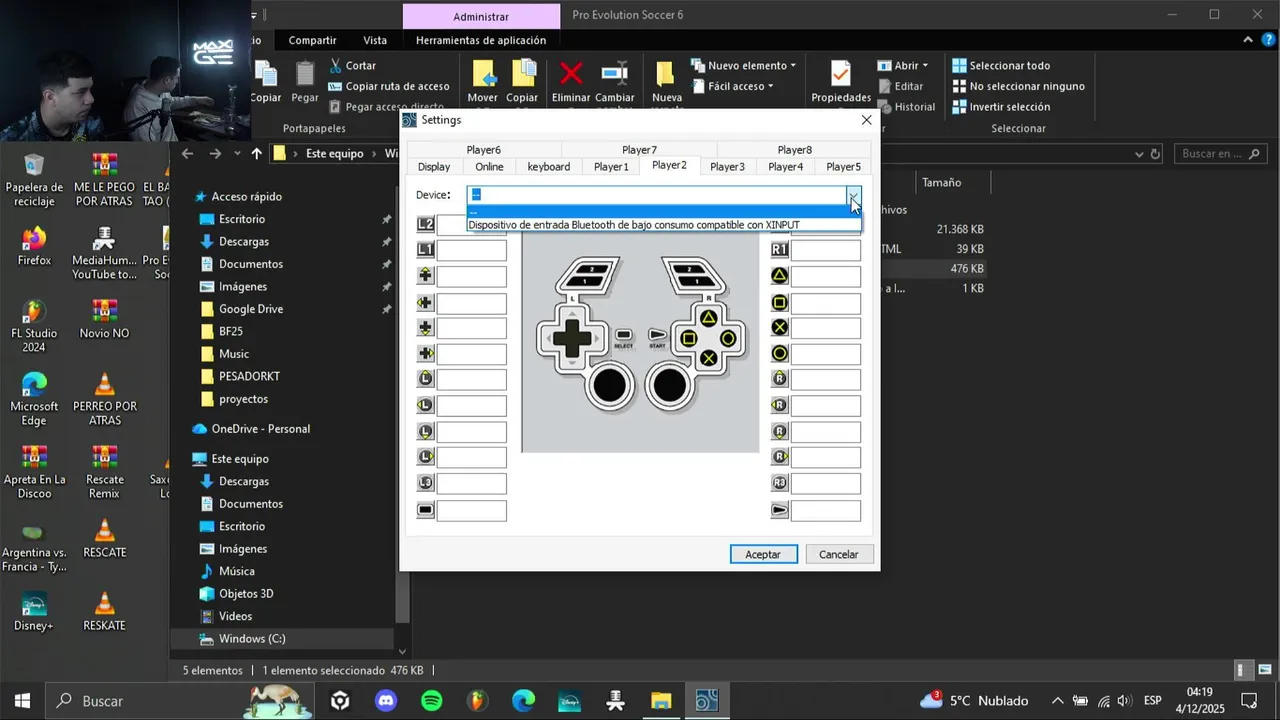The height and width of the screenshot is (720, 1280).
Task: Choose the highlighted "--" device option
Action: coord(664,211)
